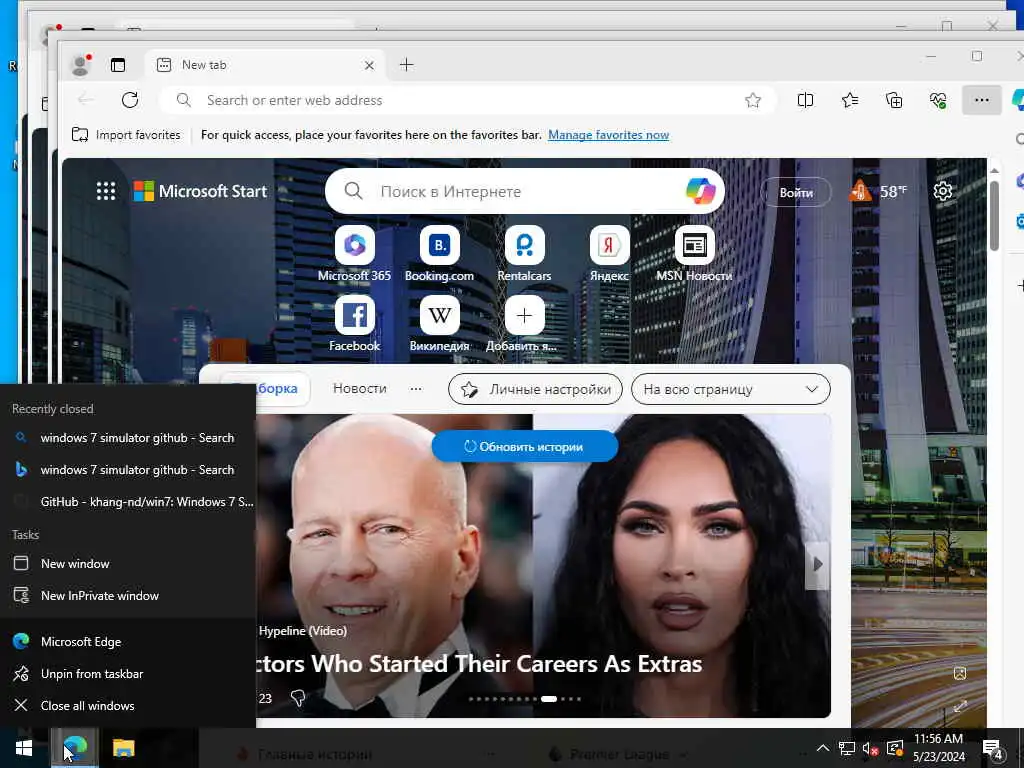1024x768 pixels.
Task: Click Личные настройки button
Action: point(535,389)
